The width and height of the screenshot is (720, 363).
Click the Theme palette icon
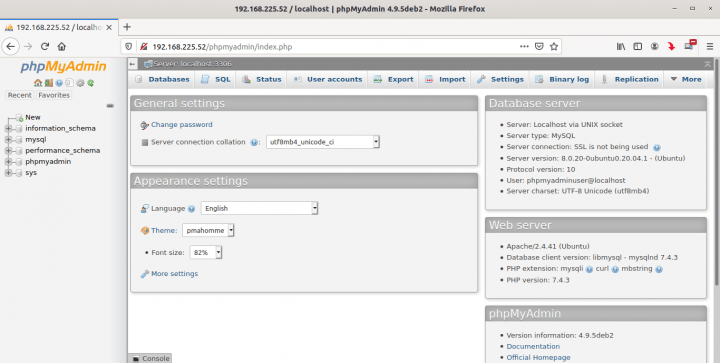pos(145,230)
